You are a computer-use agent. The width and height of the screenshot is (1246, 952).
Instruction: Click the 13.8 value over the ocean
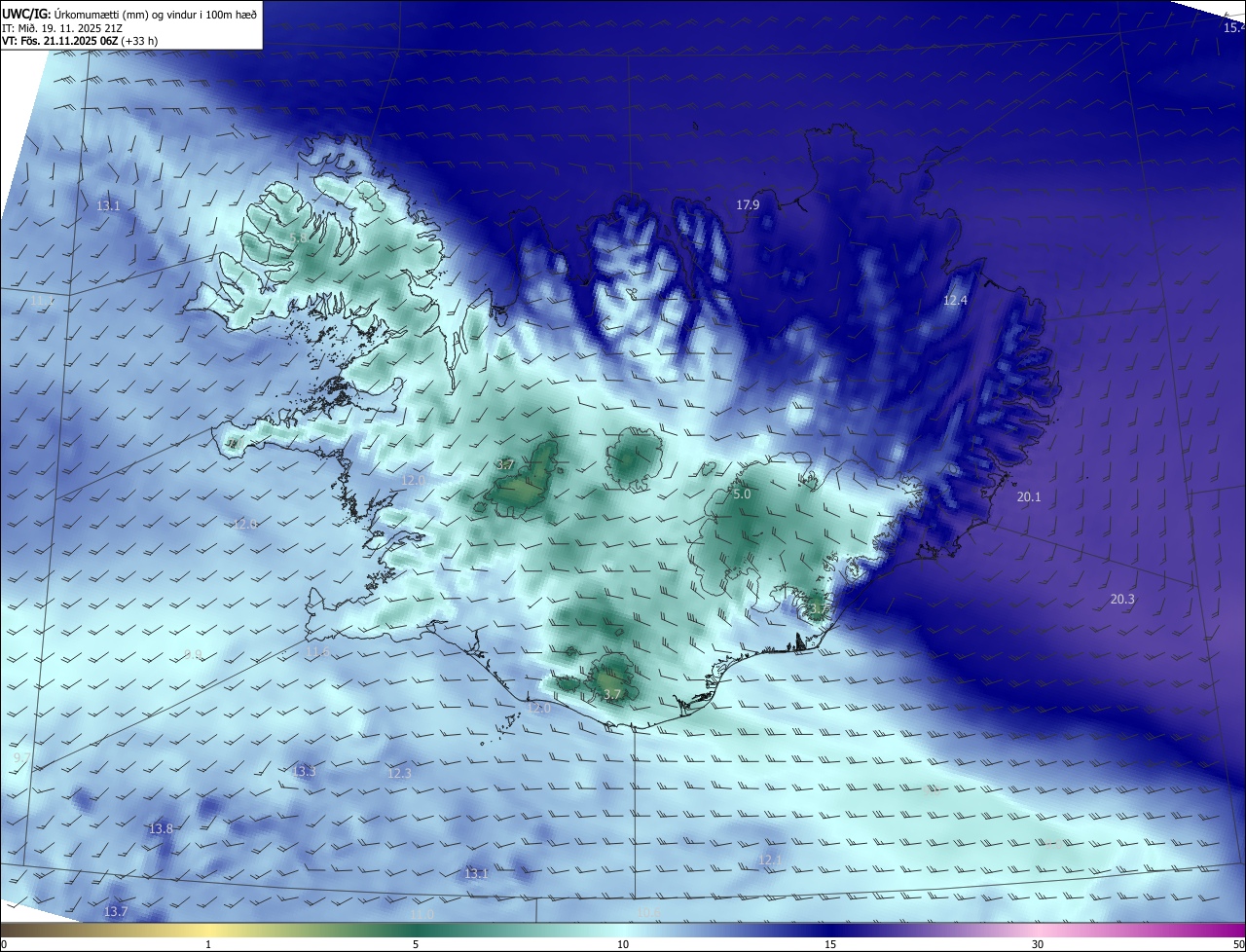[x=161, y=828]
